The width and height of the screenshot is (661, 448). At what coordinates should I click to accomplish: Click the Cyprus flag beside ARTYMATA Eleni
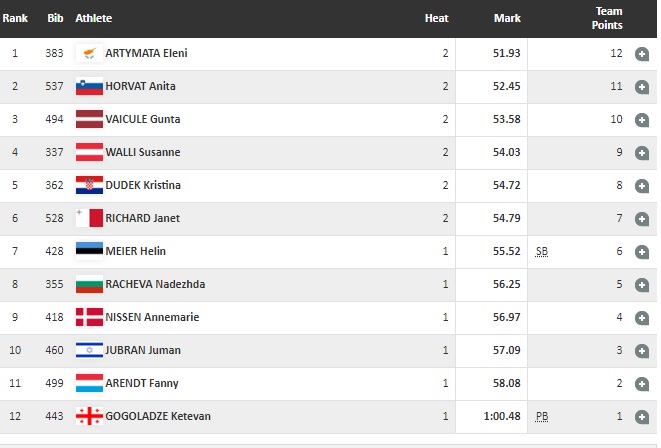[90, 54]
